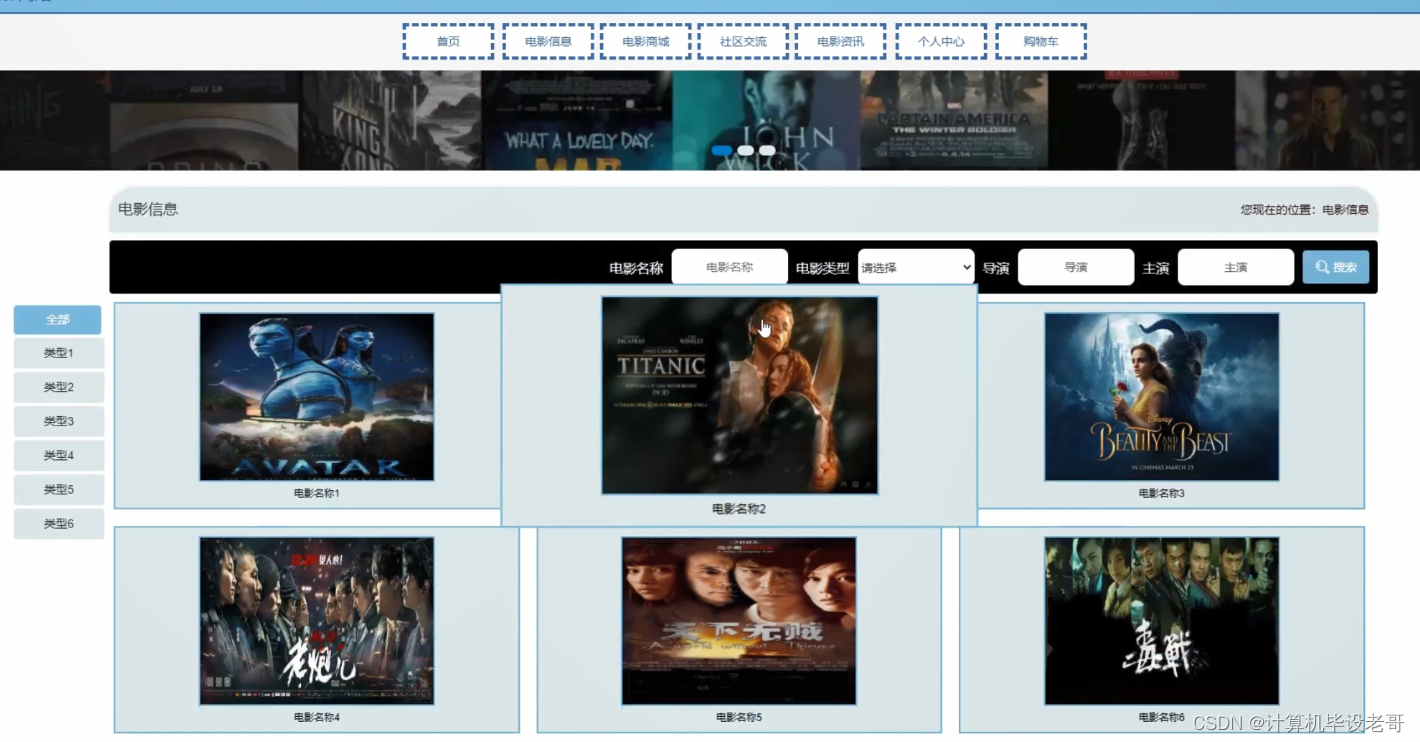Open the Beauty and the Beast poster
Viewport: 1420px width, 742px height.
point(1162,397)
